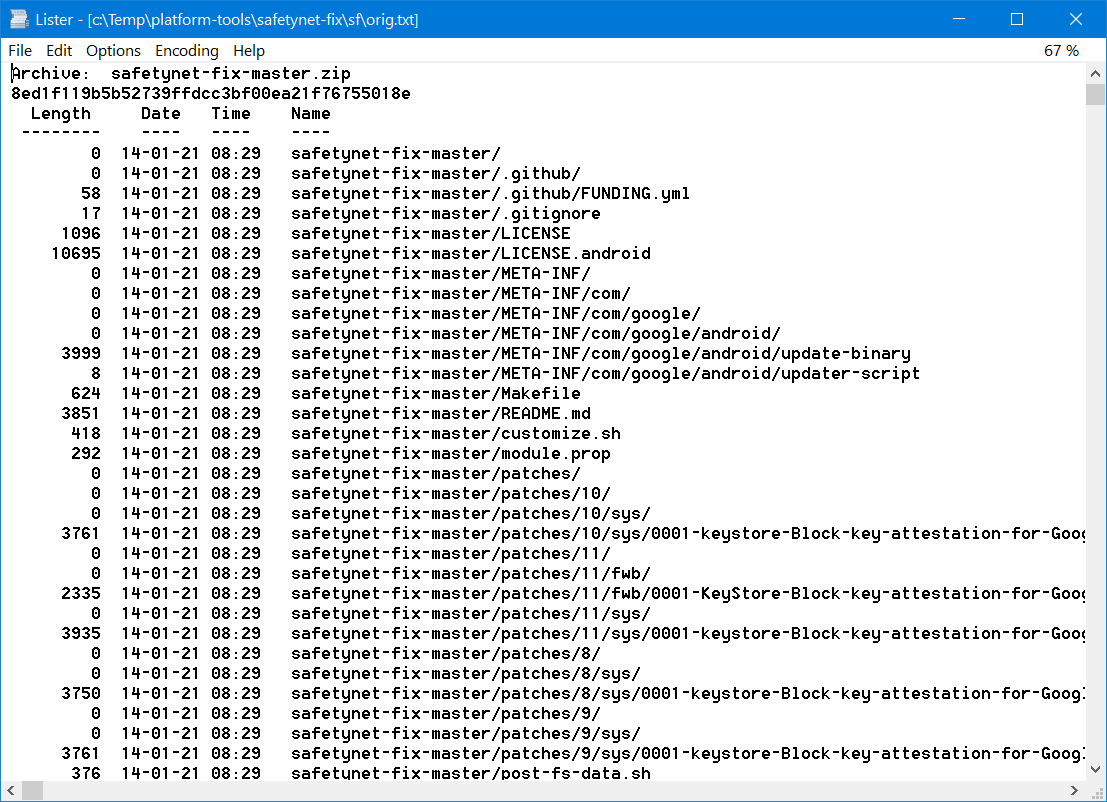Screen dimensions: 1107x802
Task: Click the Lister app icon in title bar
Action: 19,19
